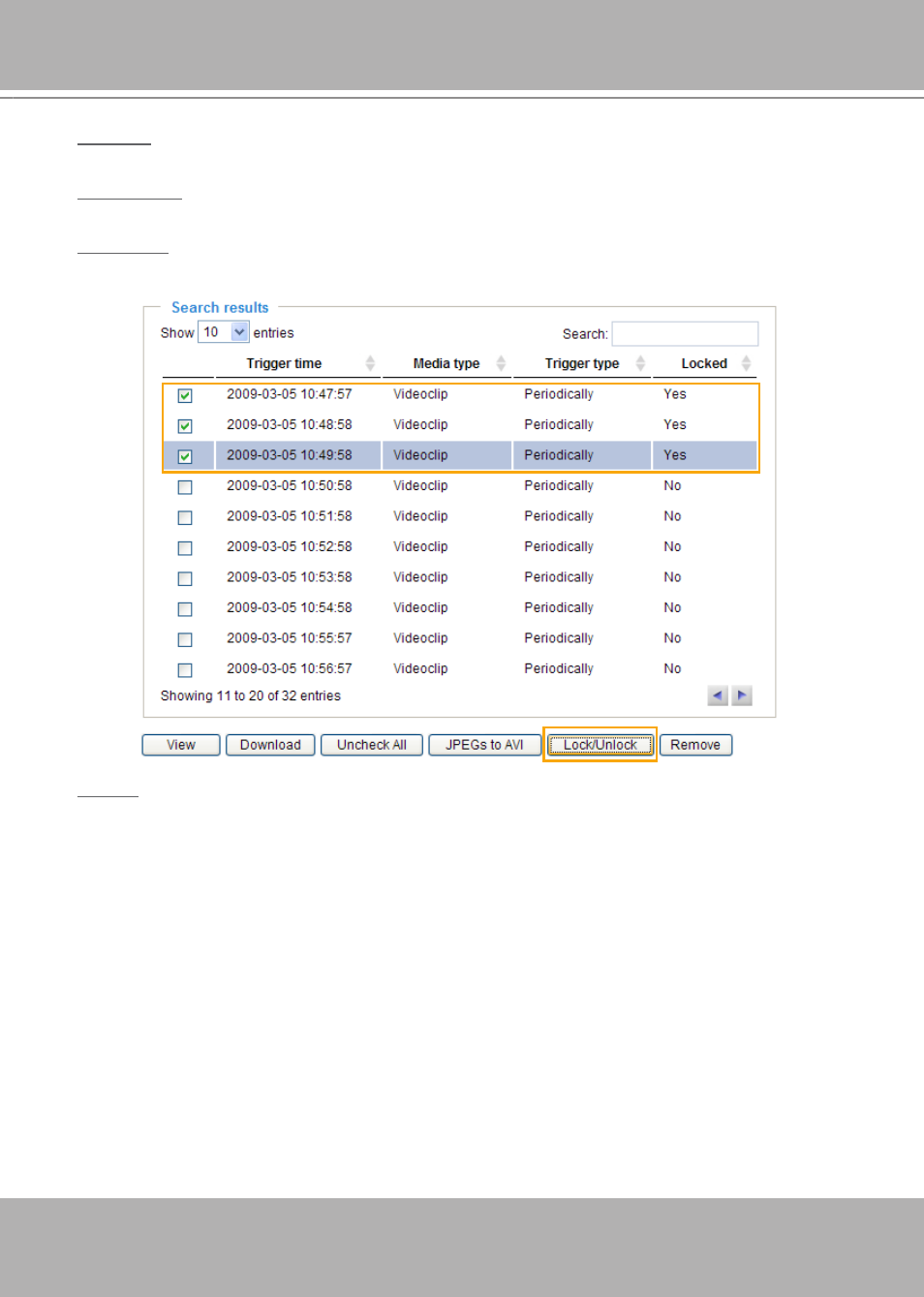Select the 2009-03-05 10:56:57 trigger time
Image resolution: width=924 pixels, height=1297 pixels.
pyautogui.click(x=290, y=669)
